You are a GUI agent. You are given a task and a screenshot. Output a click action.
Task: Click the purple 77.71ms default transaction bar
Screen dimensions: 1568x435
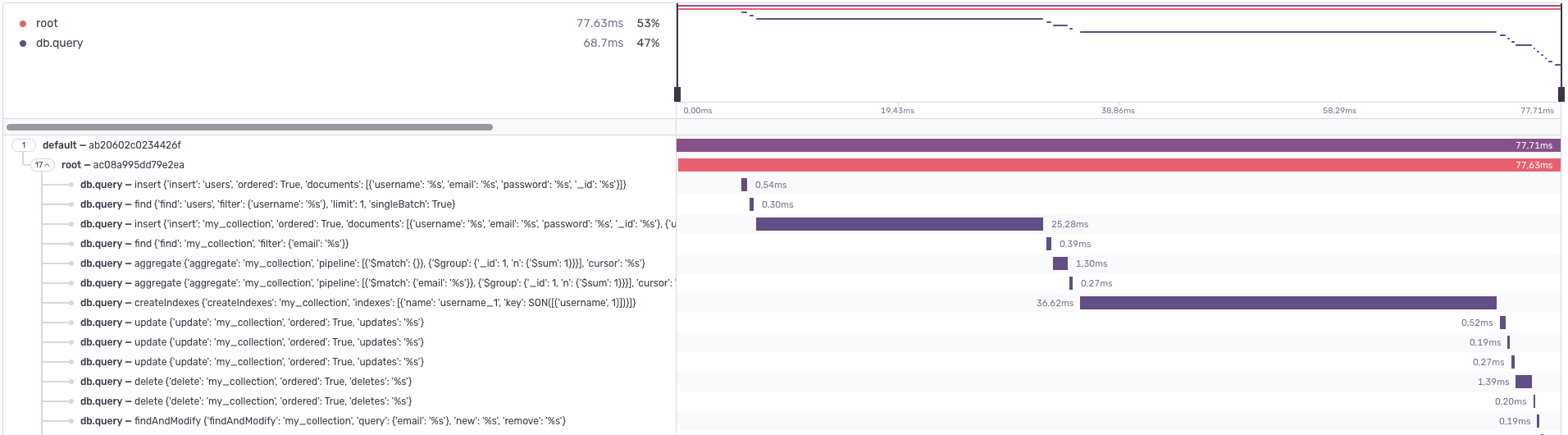(1119, 145)
